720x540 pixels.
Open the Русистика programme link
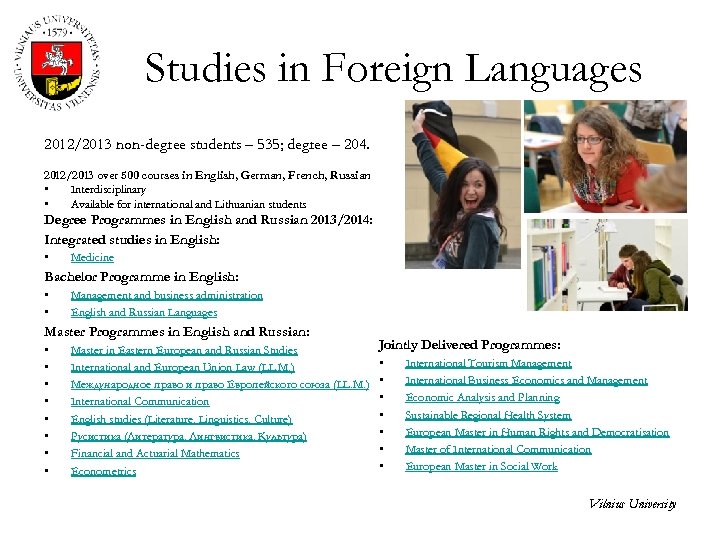tap(188, 436)
